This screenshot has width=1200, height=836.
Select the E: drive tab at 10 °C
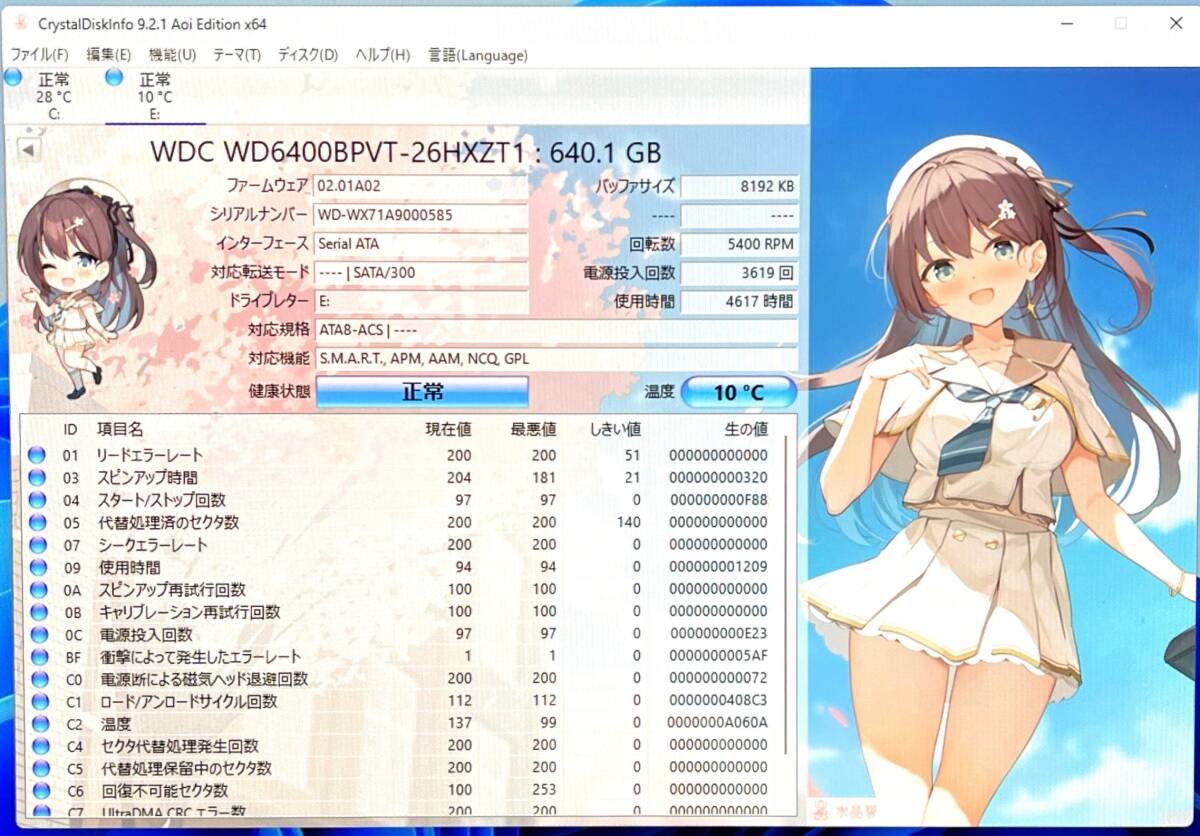(155, 95)
